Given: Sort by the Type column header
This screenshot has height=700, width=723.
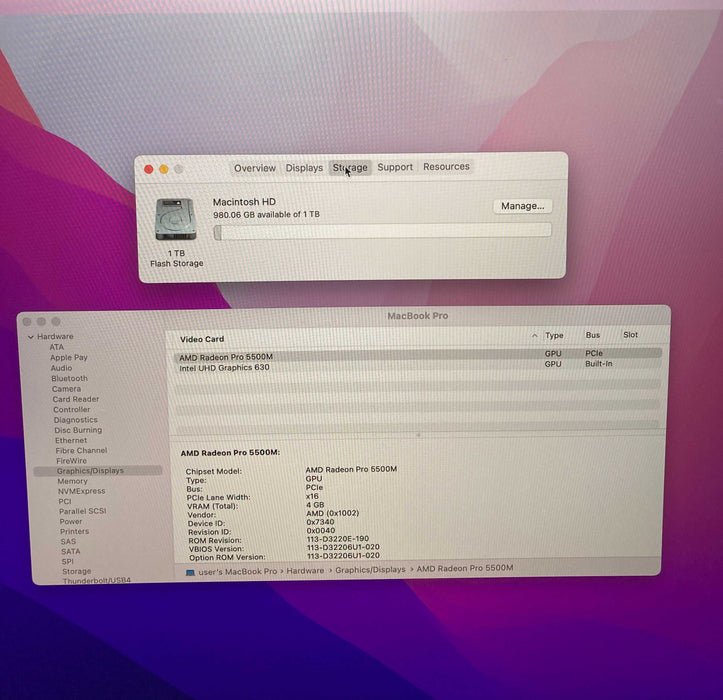Looking at the screenshot, I should point(554,335).
